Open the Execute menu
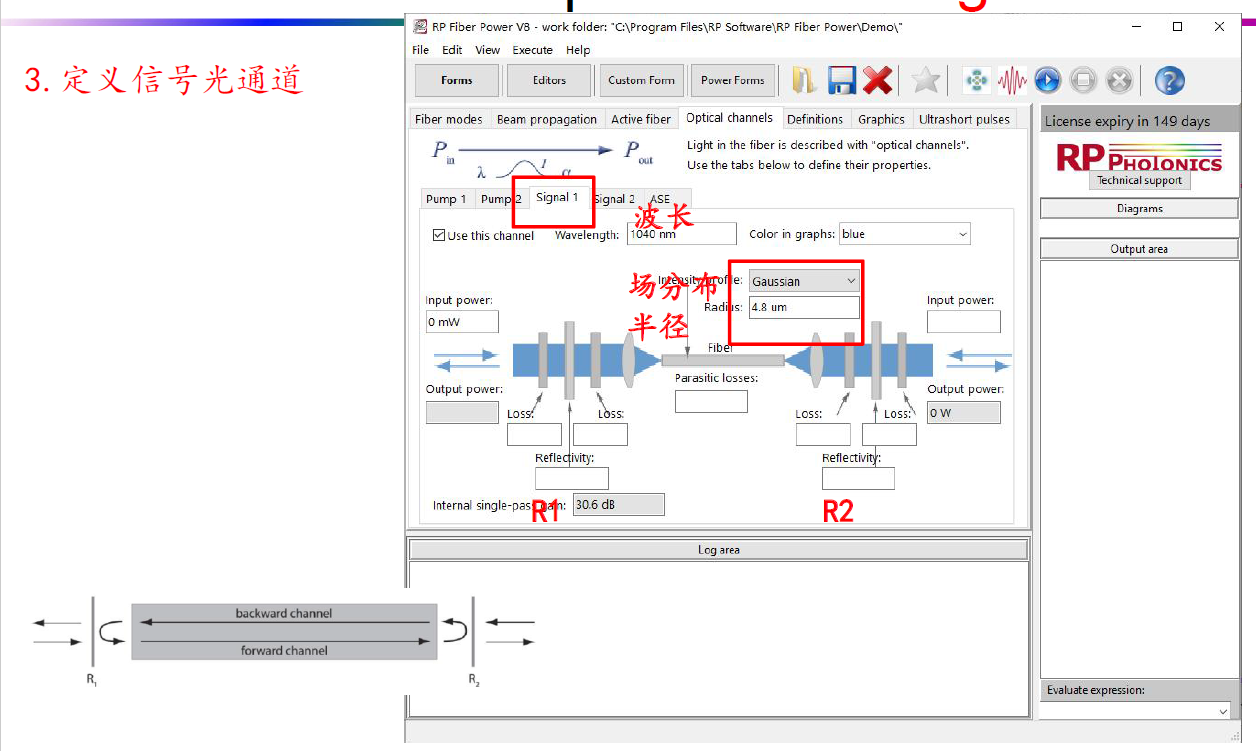Viewport: 1256px width, 751px height. 533,50
